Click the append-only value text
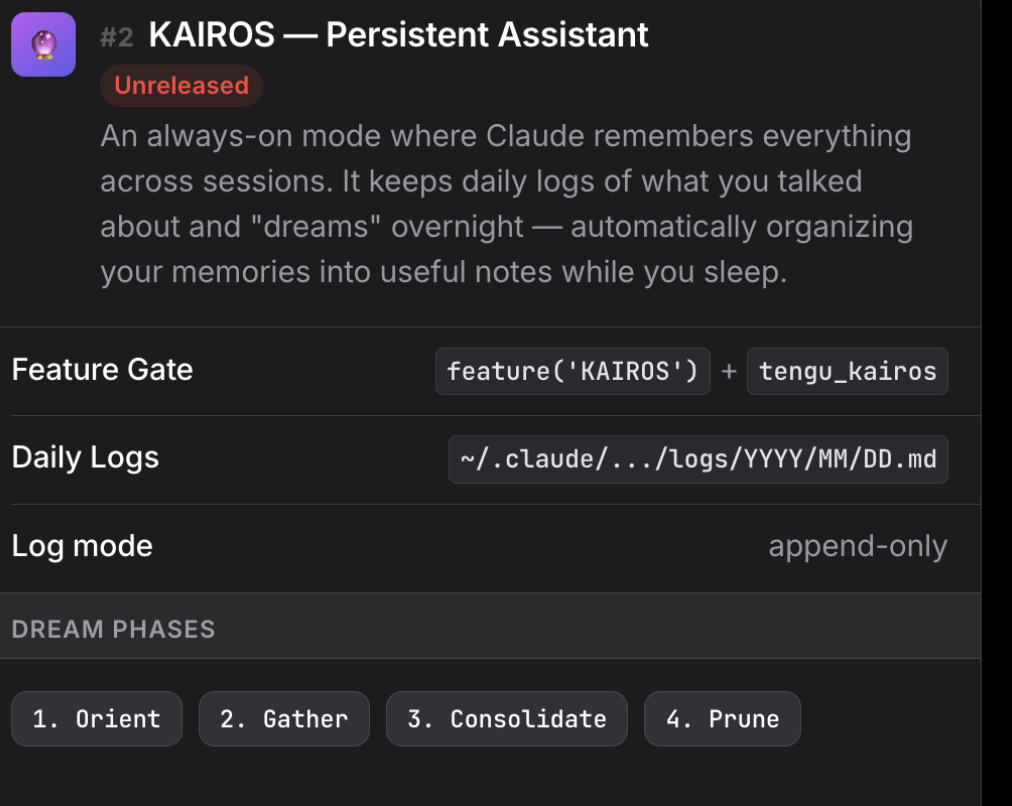 coord(857,547)
